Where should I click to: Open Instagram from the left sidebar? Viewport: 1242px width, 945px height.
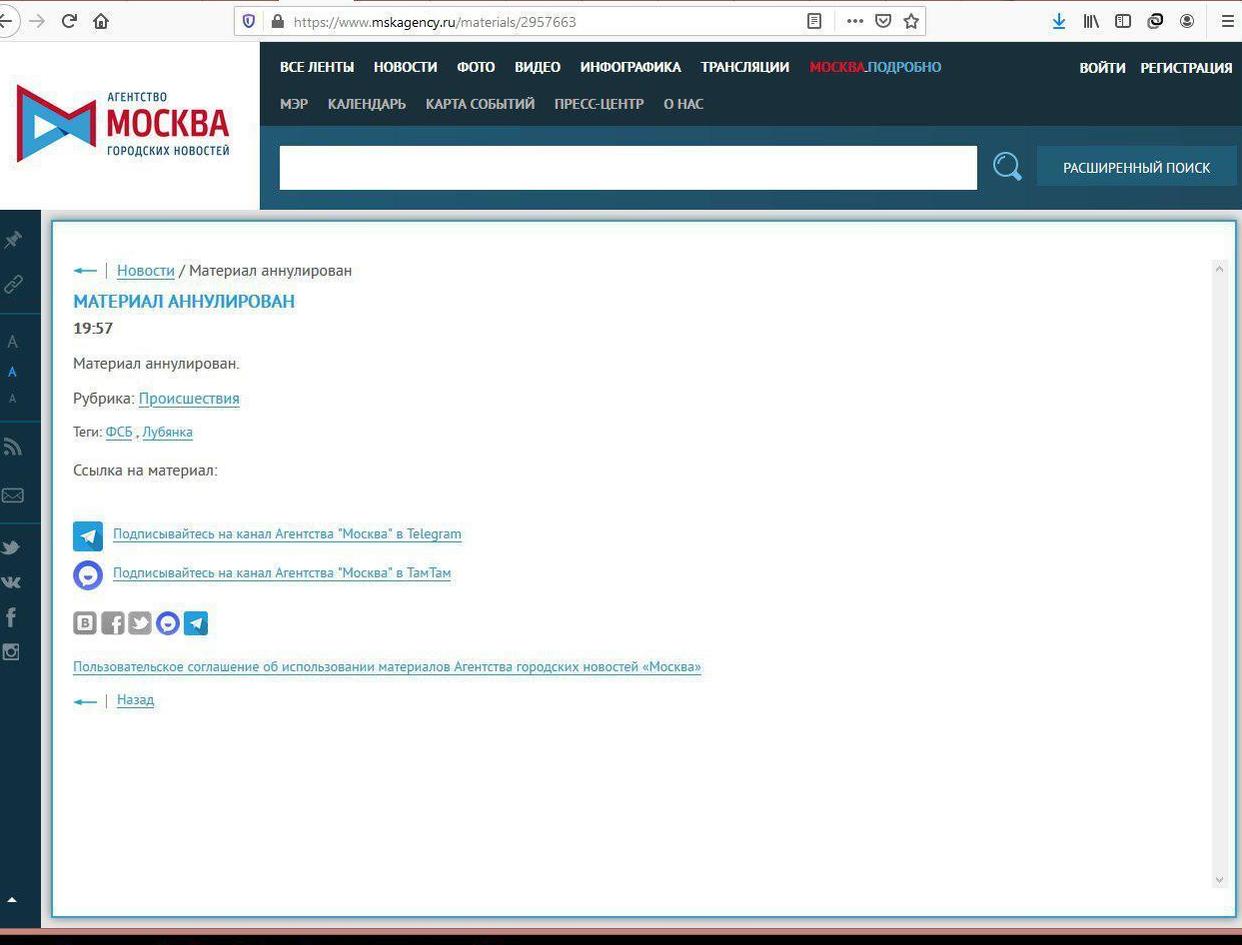tap(11, 652)
